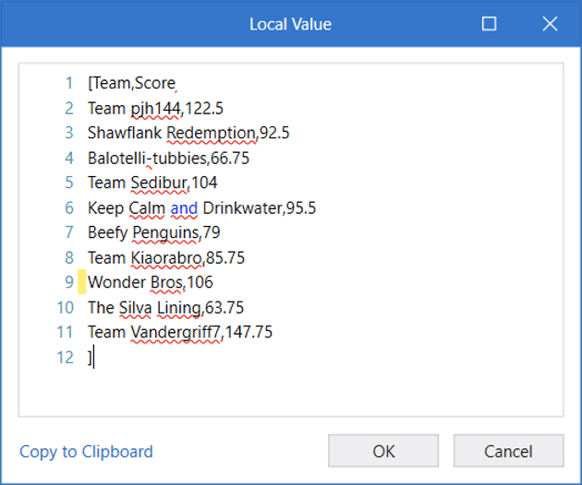Viewport: 582px width, 485px height.
Task: Click the 'Keep Calm and Drinkwater,95.5' line
Action: [202, 208]
